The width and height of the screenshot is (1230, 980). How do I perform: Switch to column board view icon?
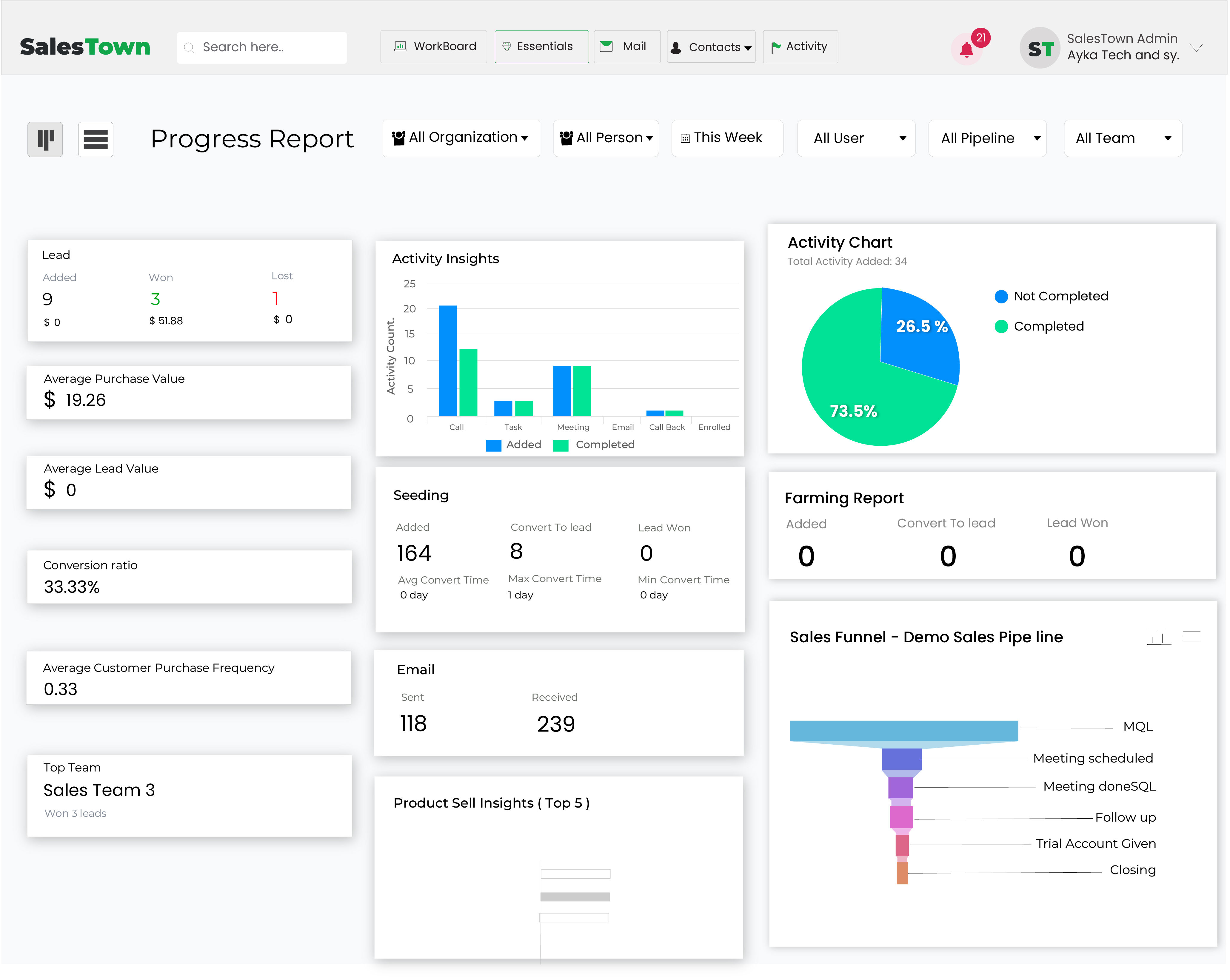(x=45, y=139)
